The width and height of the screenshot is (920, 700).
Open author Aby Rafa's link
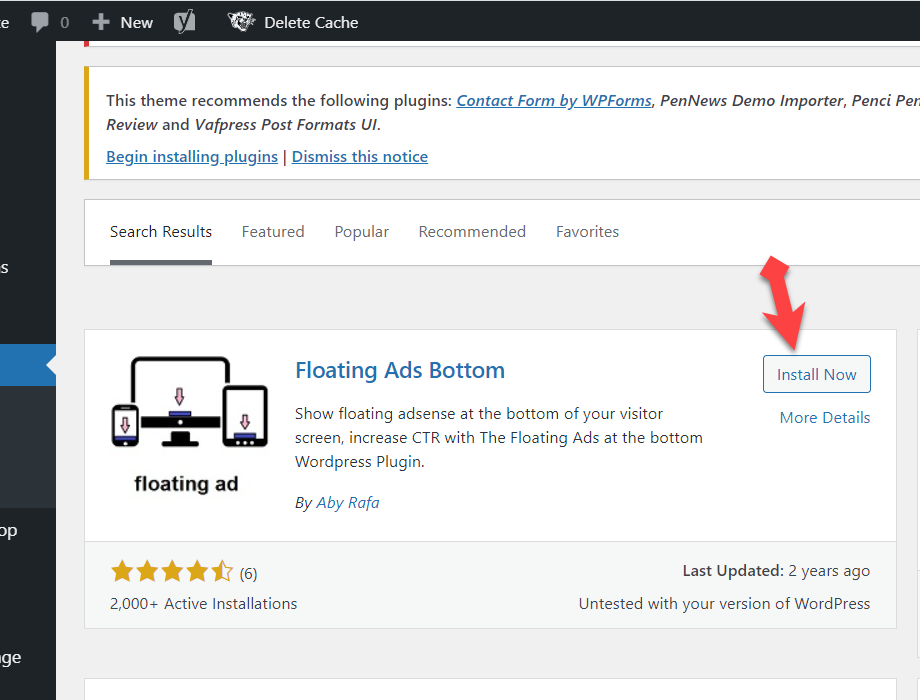click(348, 503)
